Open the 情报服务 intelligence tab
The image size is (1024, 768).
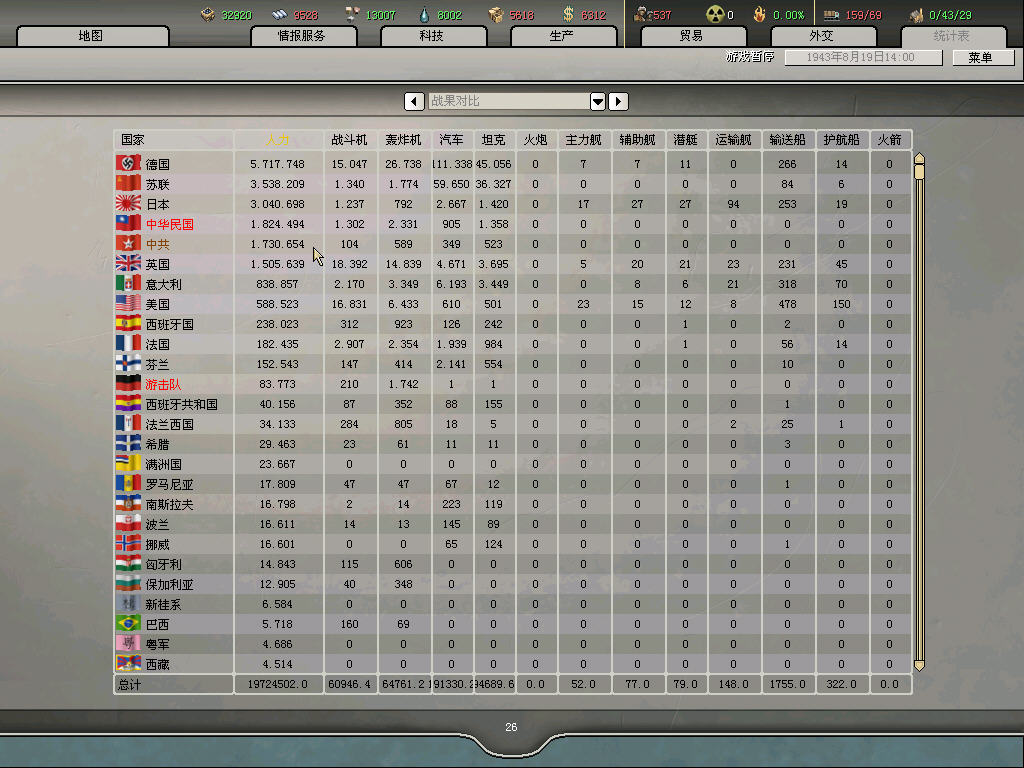point(303,36)
